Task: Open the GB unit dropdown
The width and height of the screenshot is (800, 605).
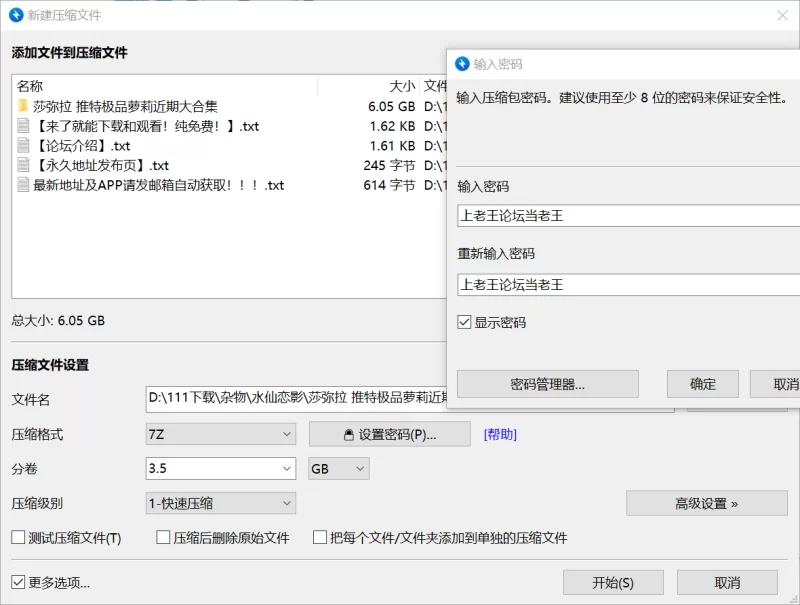Action: 339,468
